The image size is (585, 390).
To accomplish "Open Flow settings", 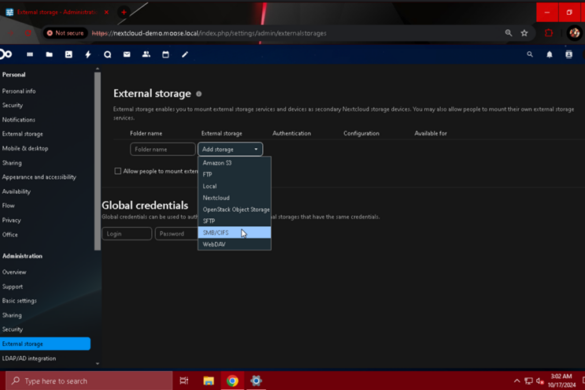I will pos(8,206).
